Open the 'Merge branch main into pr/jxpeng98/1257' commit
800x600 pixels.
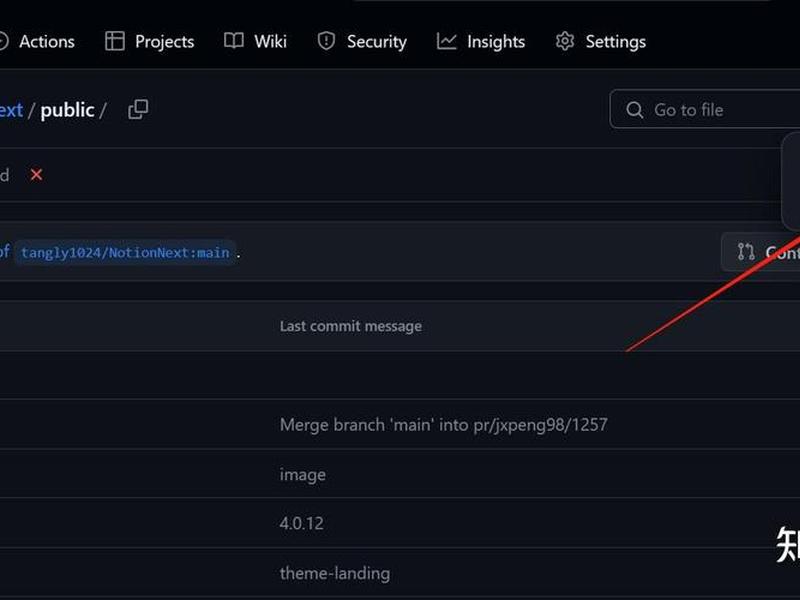[443, 424]
